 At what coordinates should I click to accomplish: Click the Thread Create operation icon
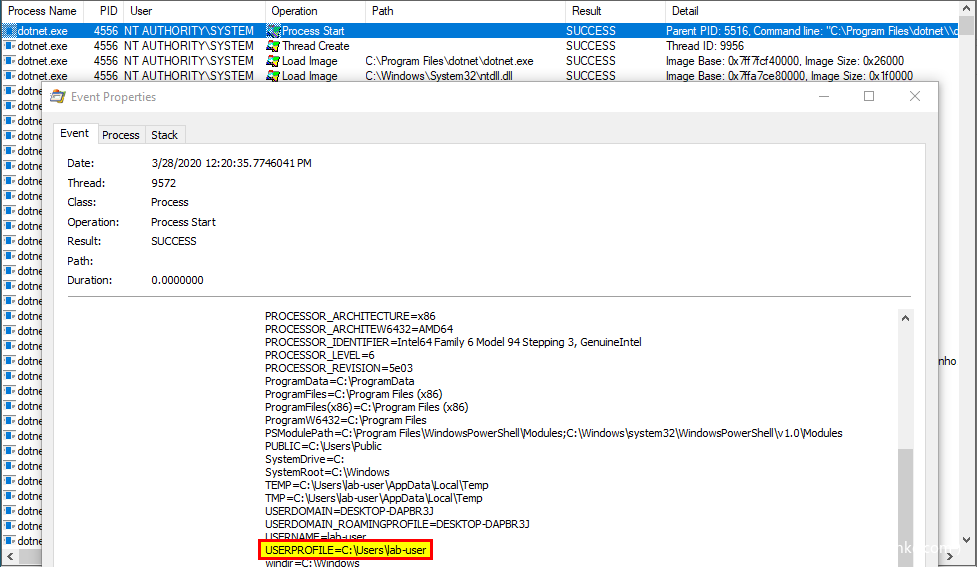273,46
